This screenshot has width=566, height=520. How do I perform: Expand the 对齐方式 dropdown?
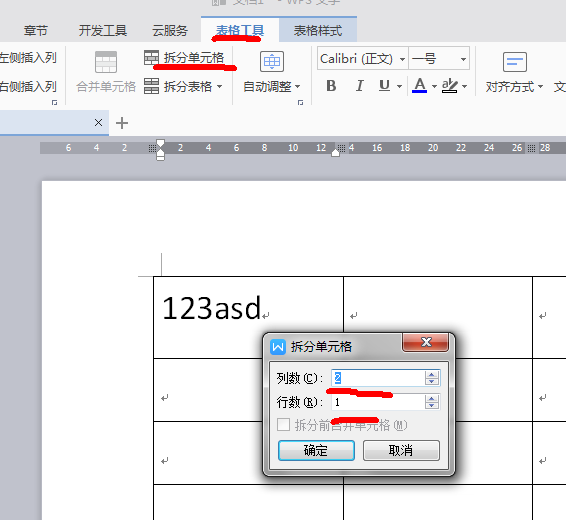(x=540, y=87)
